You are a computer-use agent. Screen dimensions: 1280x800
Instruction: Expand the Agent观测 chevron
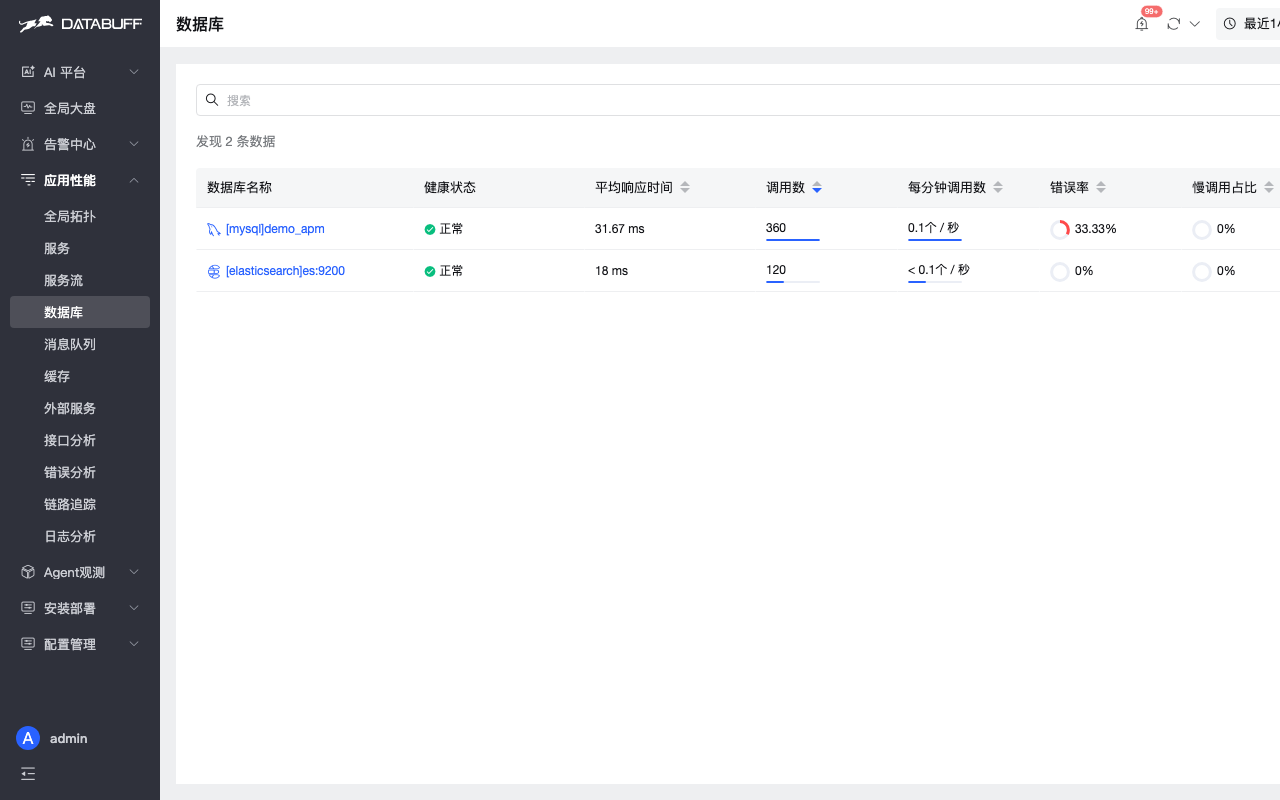pyautogui.click(x=134, y=572)
